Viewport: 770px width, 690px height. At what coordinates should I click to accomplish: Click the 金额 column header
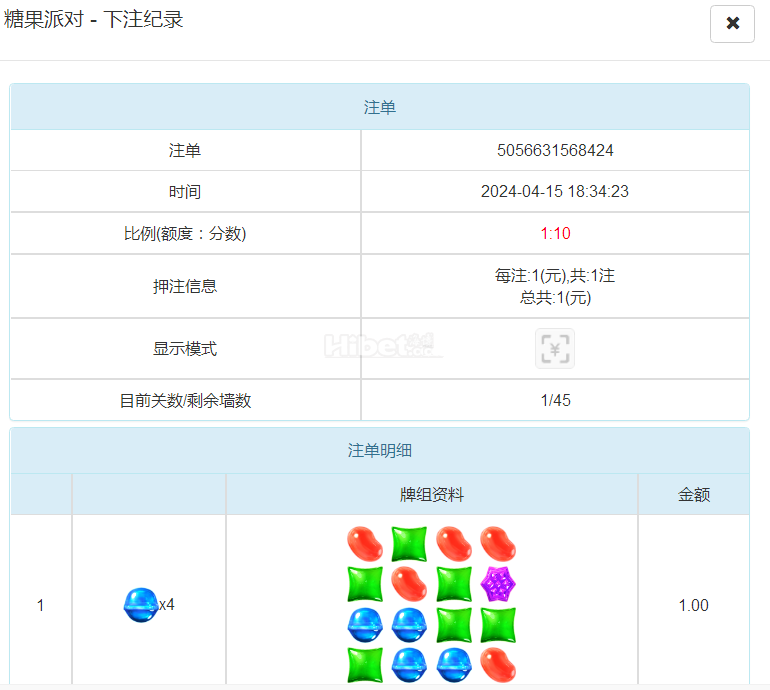[x=694, y=495]
